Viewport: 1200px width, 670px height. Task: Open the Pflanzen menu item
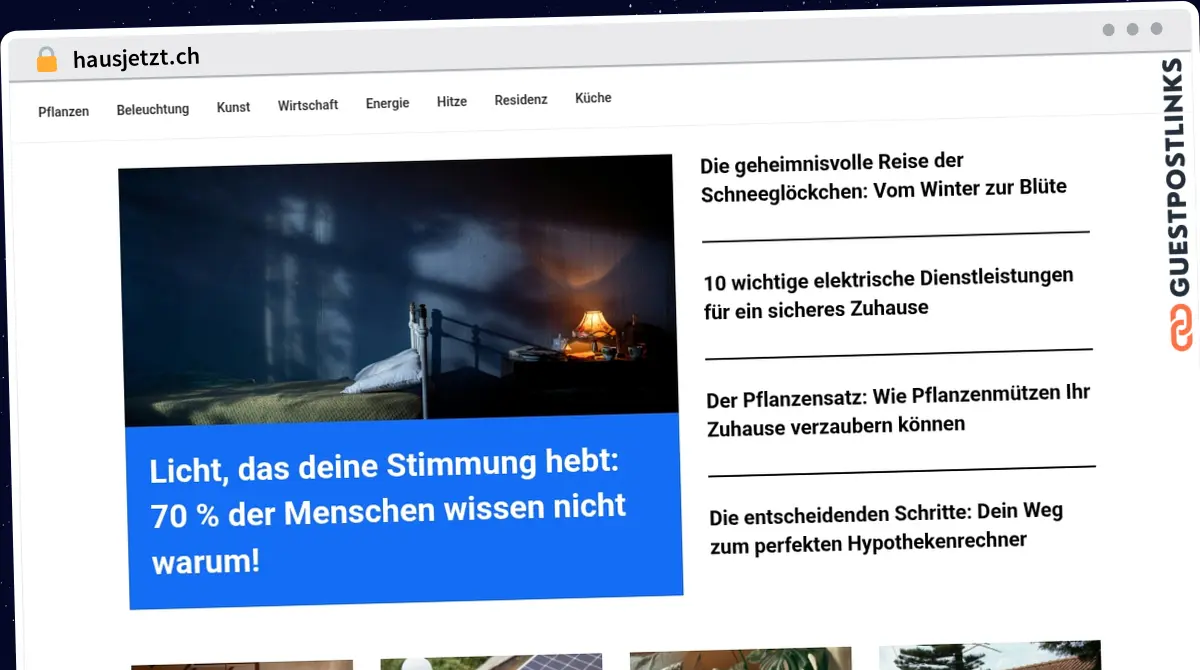coord(63,111)
